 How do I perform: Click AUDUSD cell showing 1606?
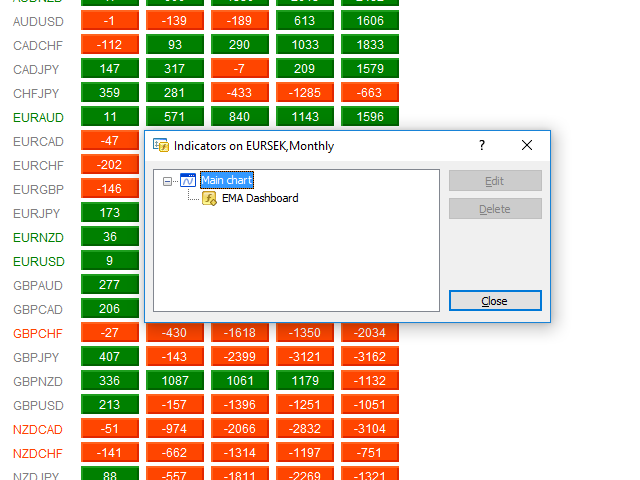(370, 21)
